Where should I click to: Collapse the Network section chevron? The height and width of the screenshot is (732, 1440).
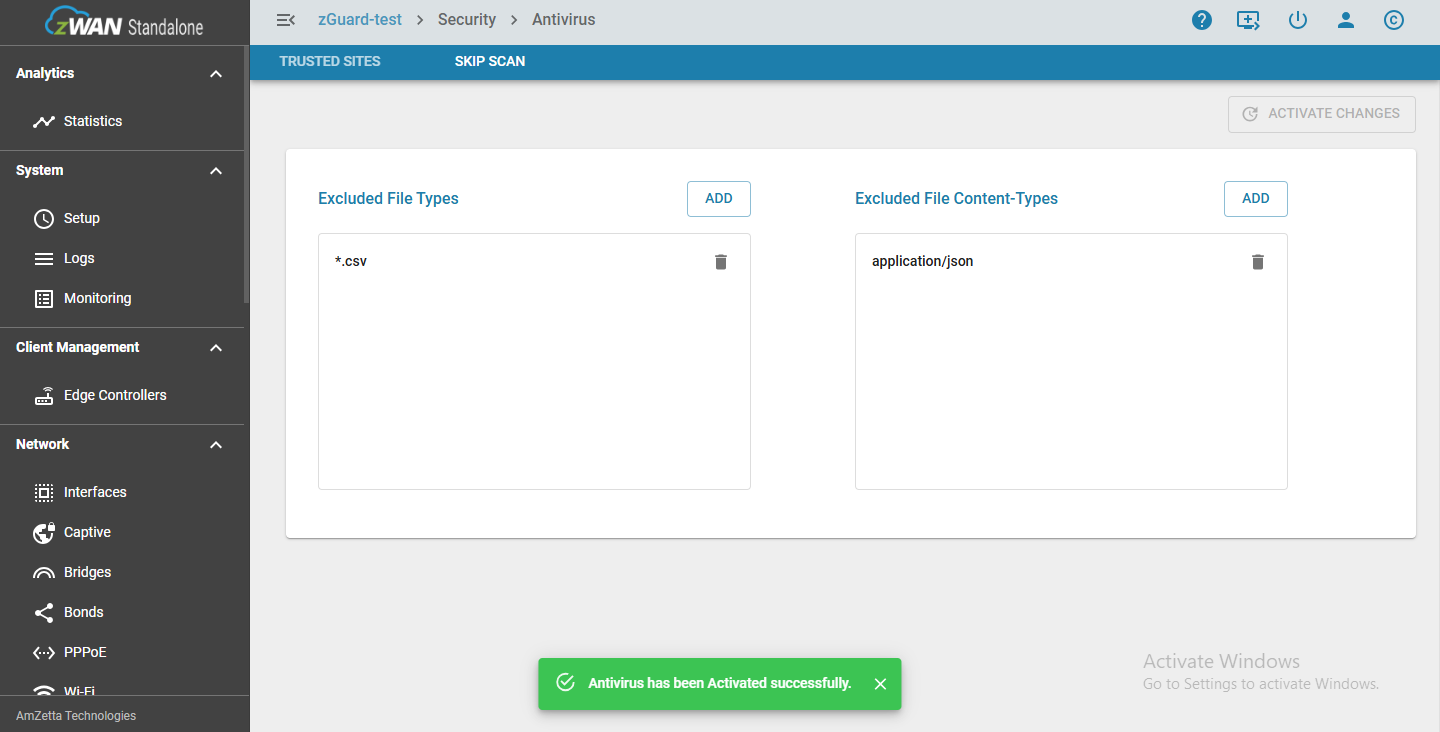(216, 445)
